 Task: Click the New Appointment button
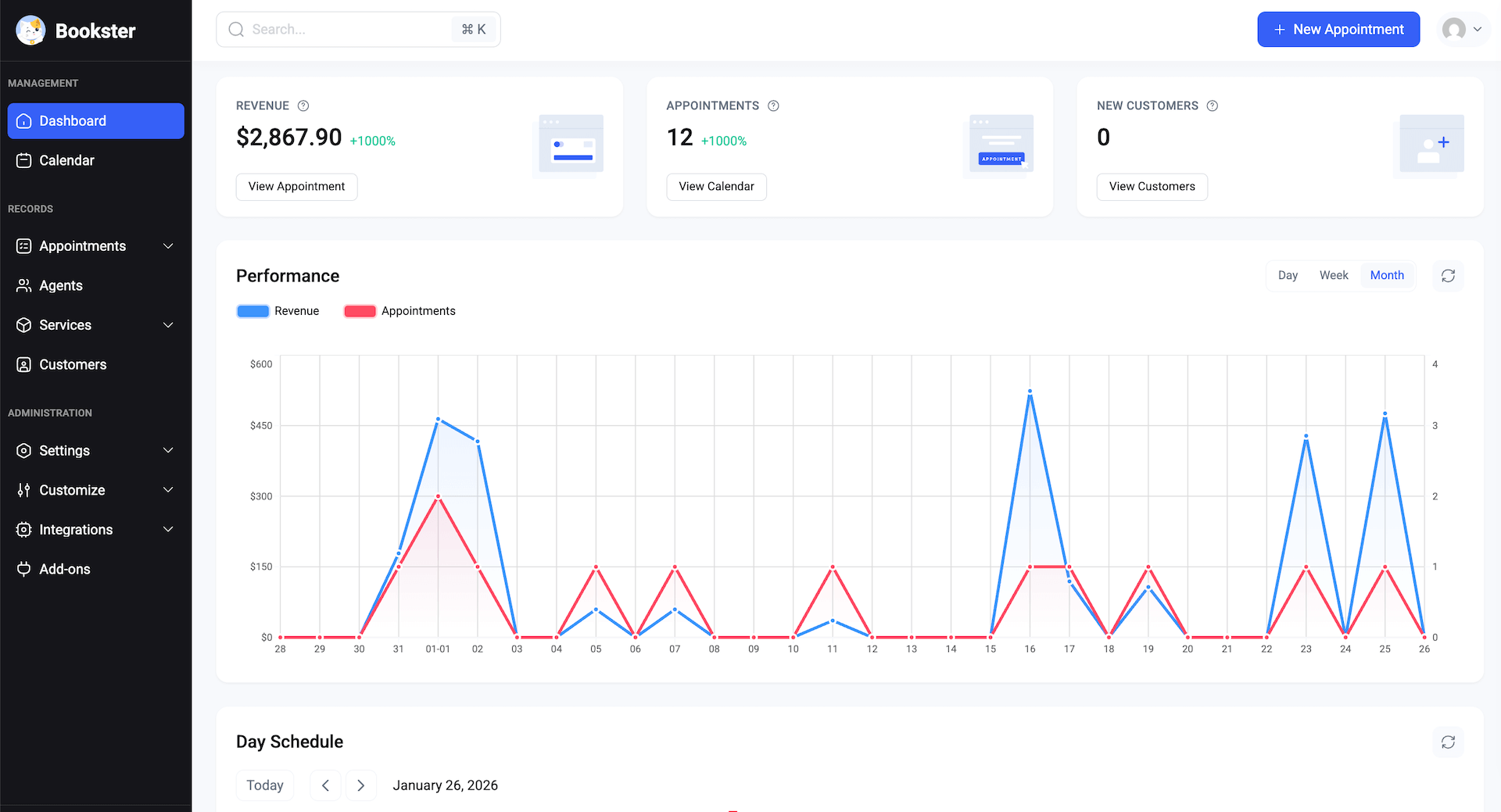click(x=1338, y=30)
